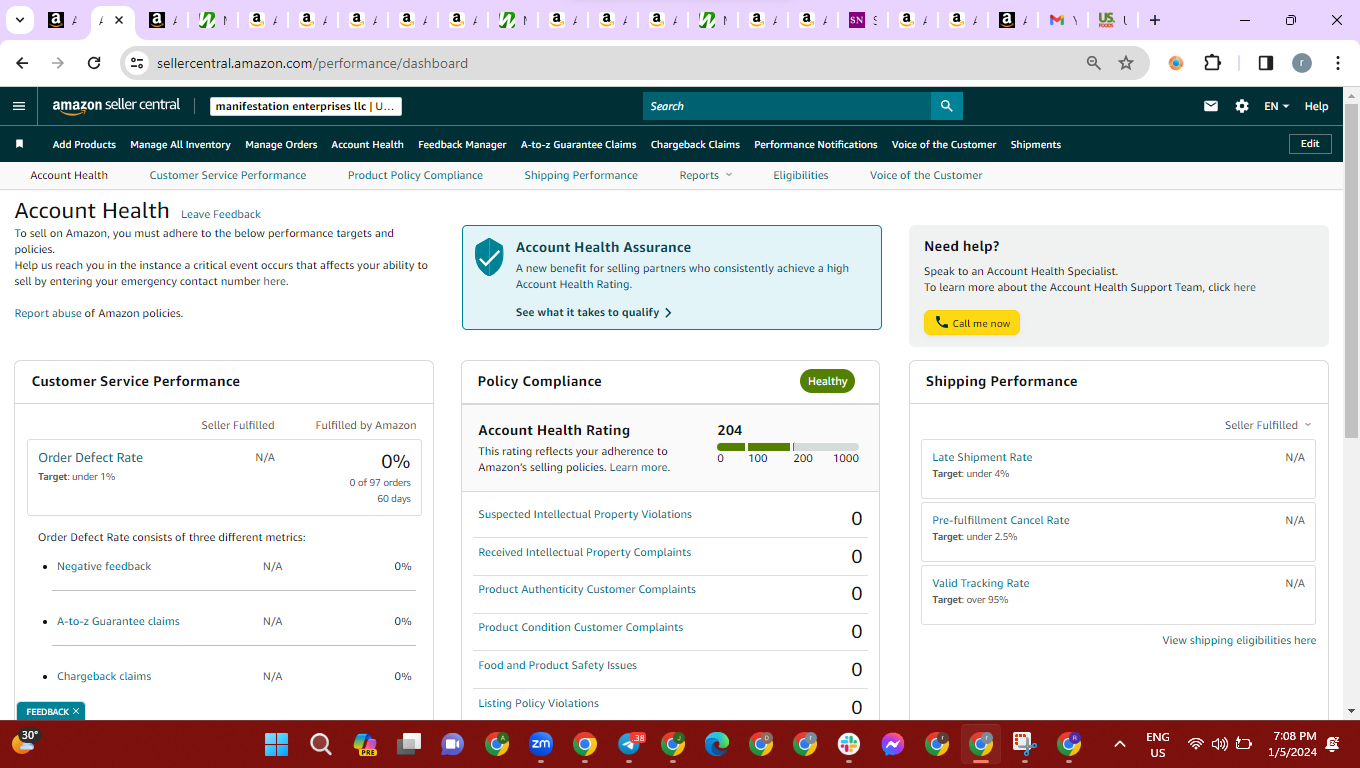Open Manage All Inventory
The image size is (1360, 768).
pos(180,144)
